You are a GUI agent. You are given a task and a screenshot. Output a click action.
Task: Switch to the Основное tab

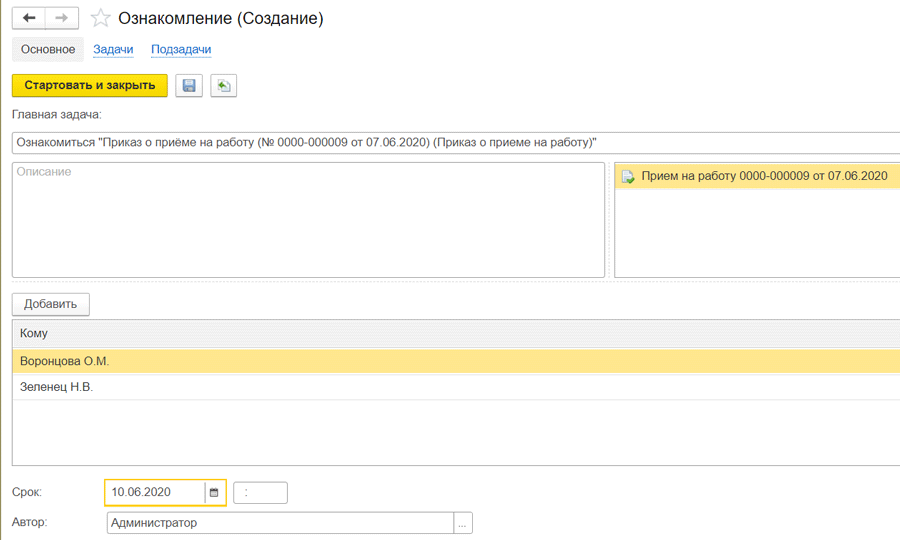click(48, 49)
